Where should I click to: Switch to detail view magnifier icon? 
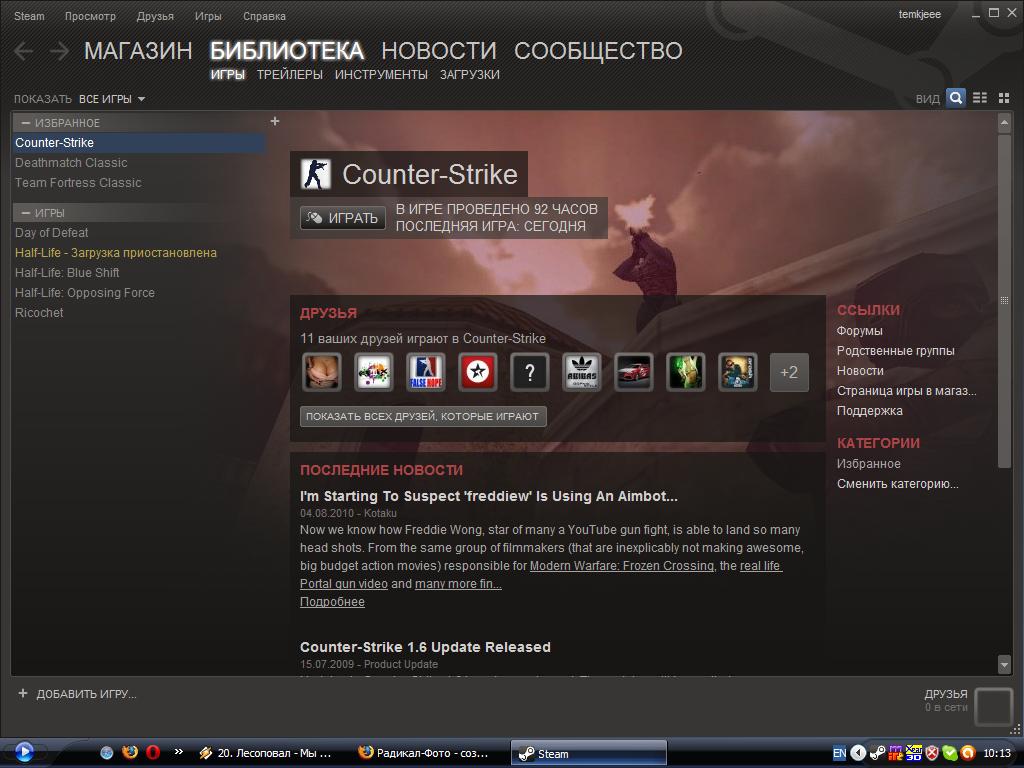[955, 98]
